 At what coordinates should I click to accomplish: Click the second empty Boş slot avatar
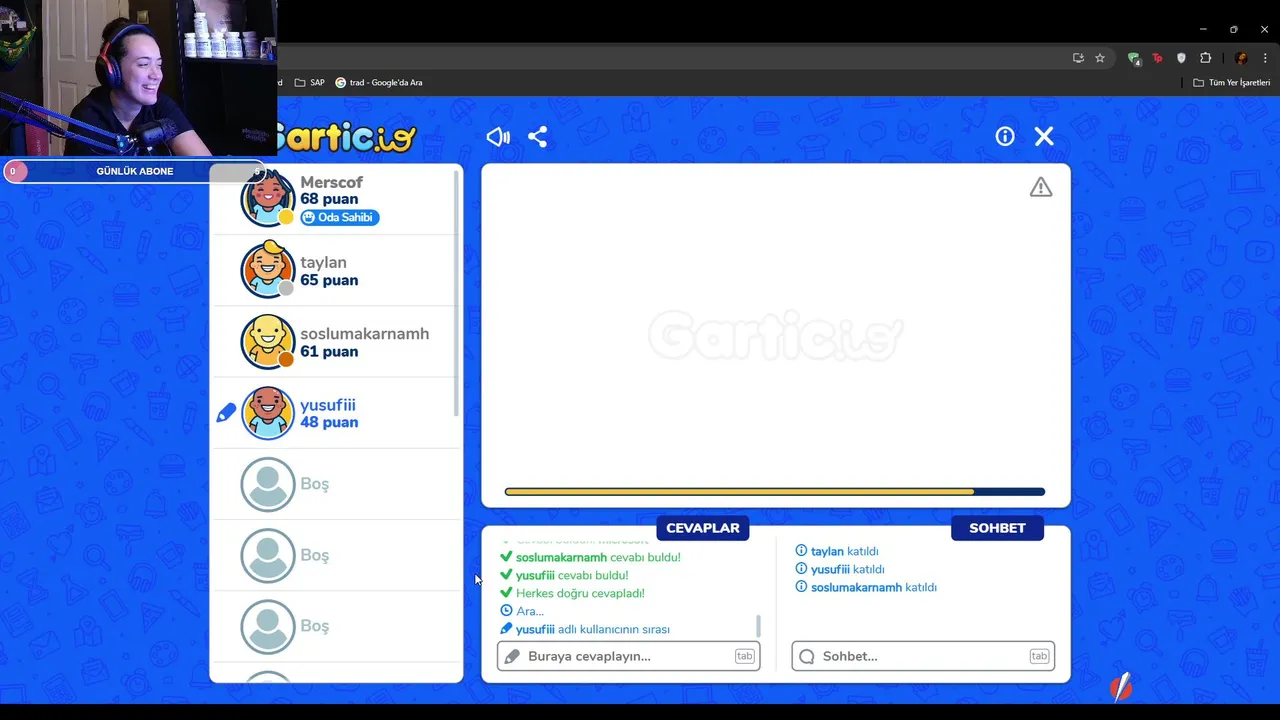tap(268, 555)
